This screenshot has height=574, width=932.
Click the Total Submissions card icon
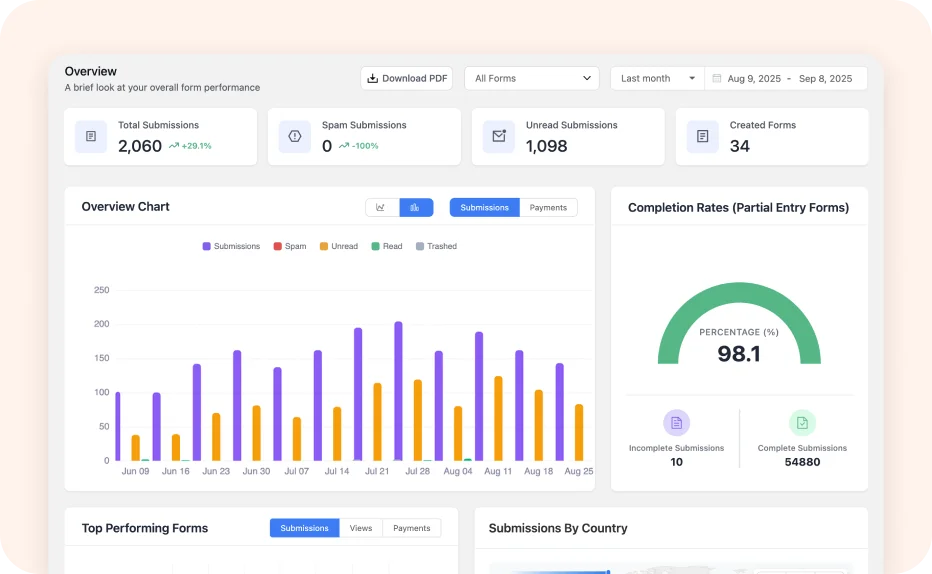91,136
